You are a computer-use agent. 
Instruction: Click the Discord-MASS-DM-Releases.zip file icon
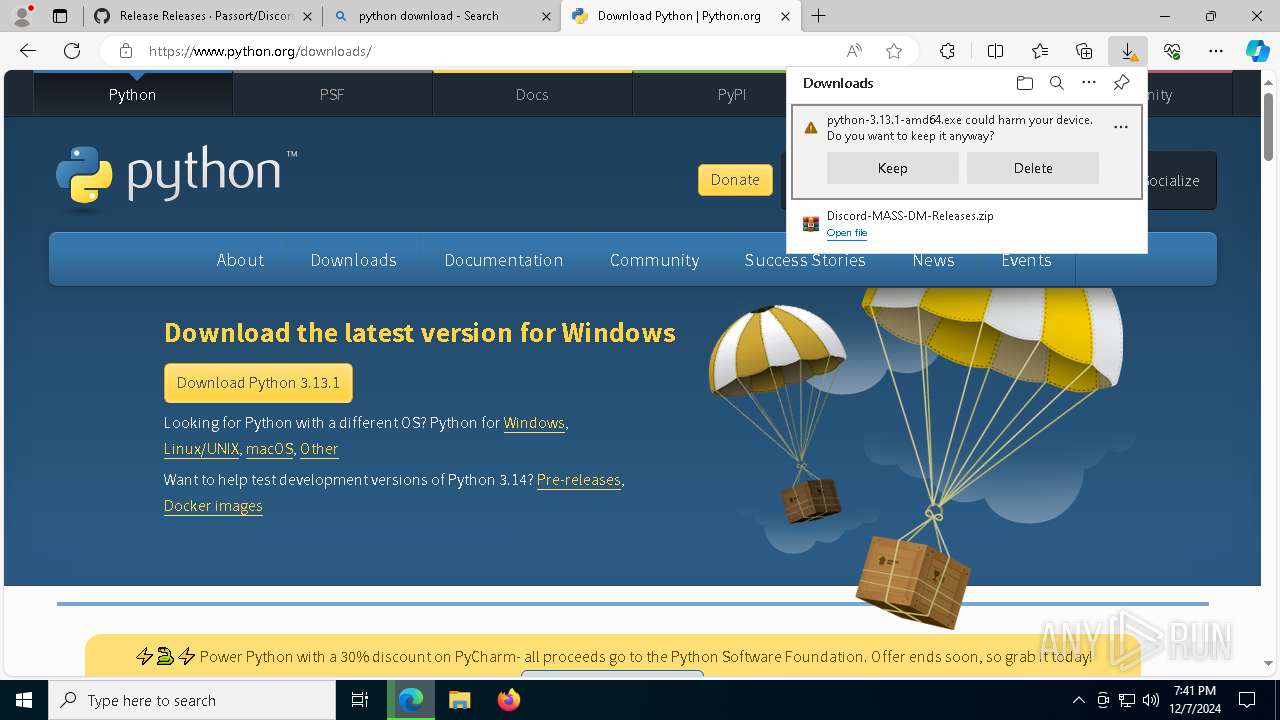coord(811,223)
